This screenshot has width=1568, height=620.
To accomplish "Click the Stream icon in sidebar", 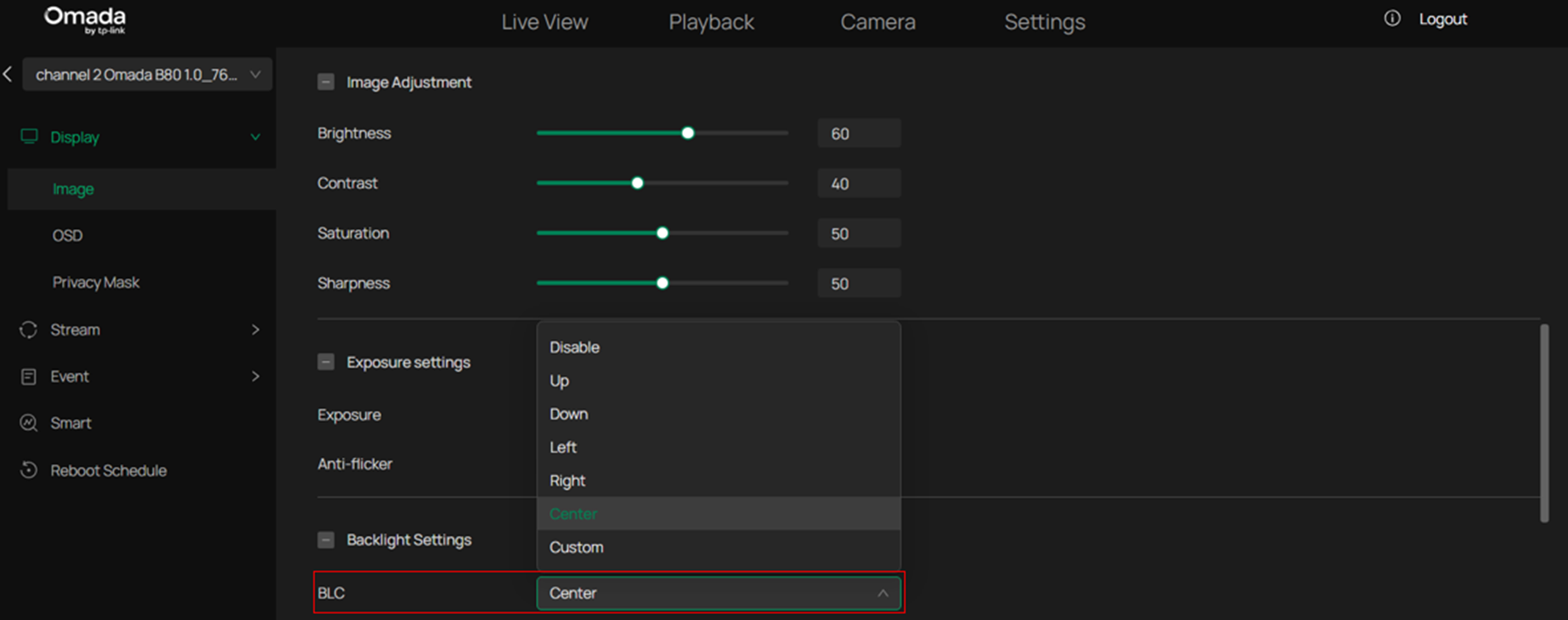I will (x=29, y=330).
